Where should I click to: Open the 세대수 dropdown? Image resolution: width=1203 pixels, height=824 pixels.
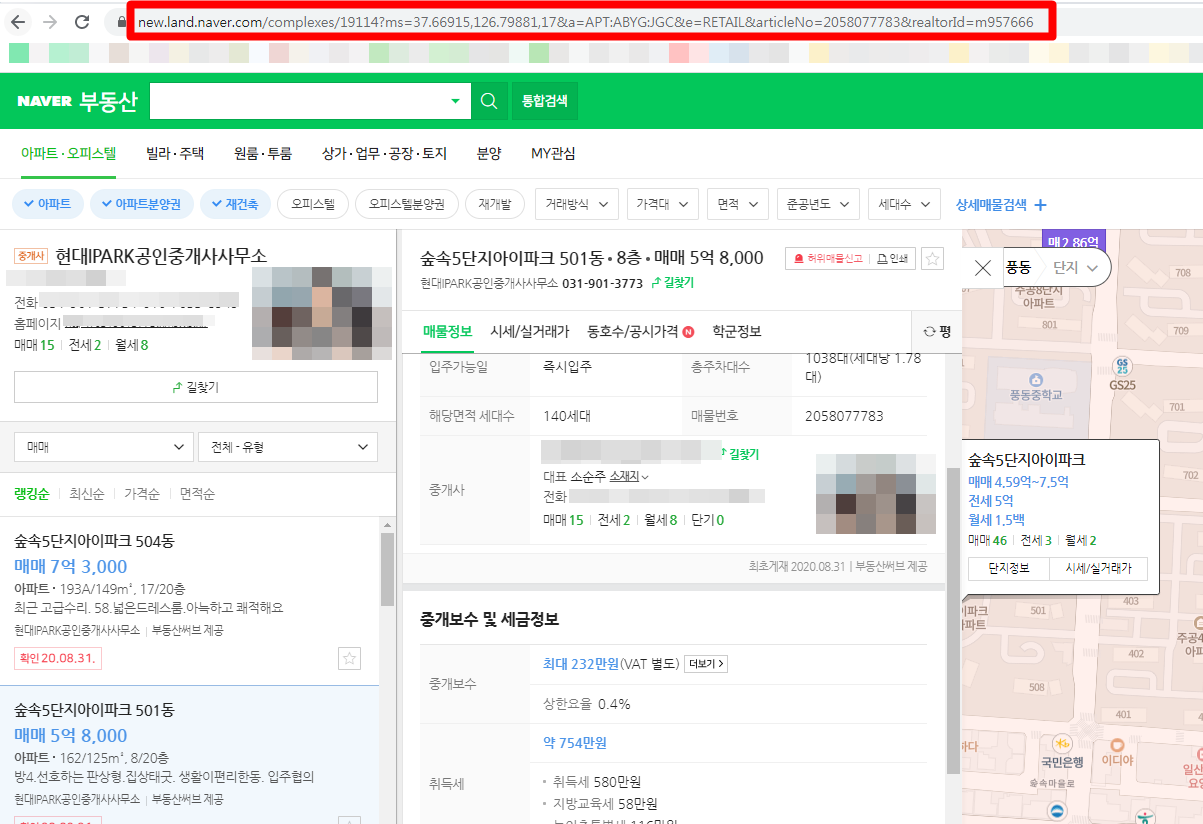(x=905, y=204)
